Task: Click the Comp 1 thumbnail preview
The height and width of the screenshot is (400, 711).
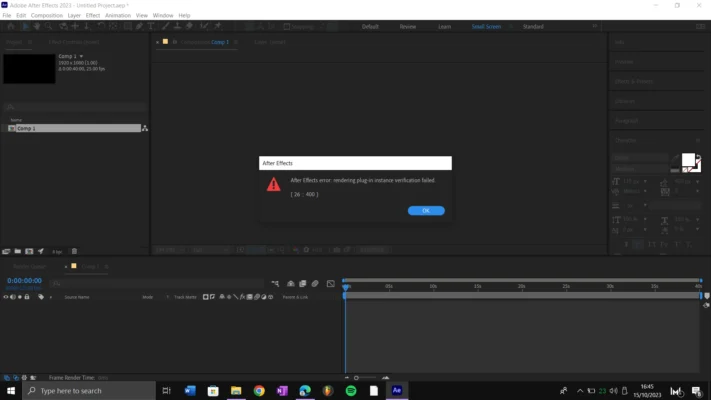Action: tap(29, 68)
